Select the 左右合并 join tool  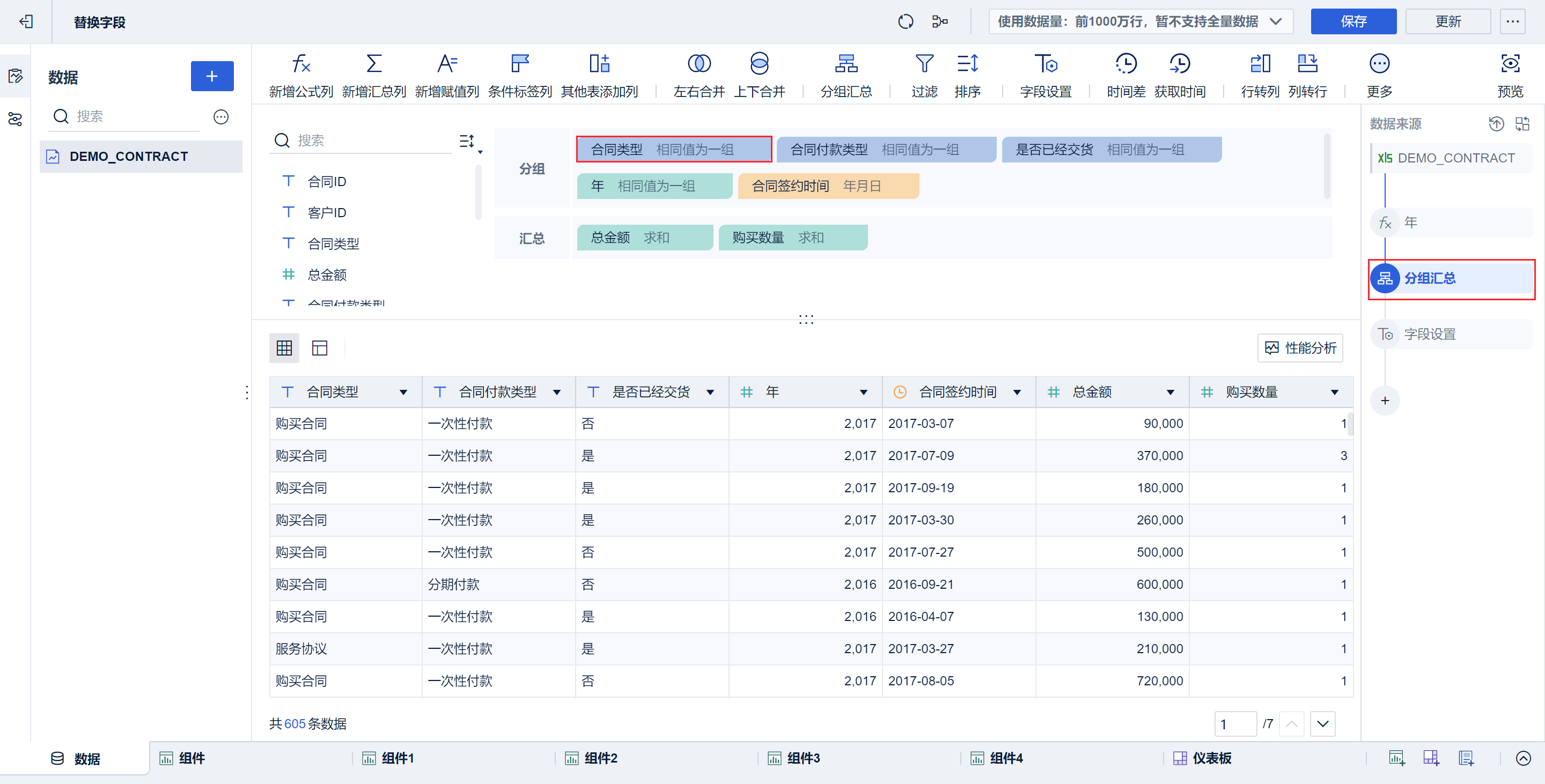coord(698,63)
